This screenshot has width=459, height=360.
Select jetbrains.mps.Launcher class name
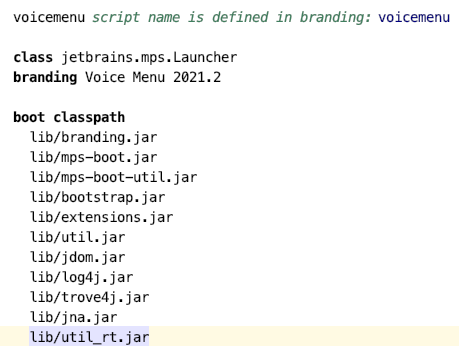[149, 58]
